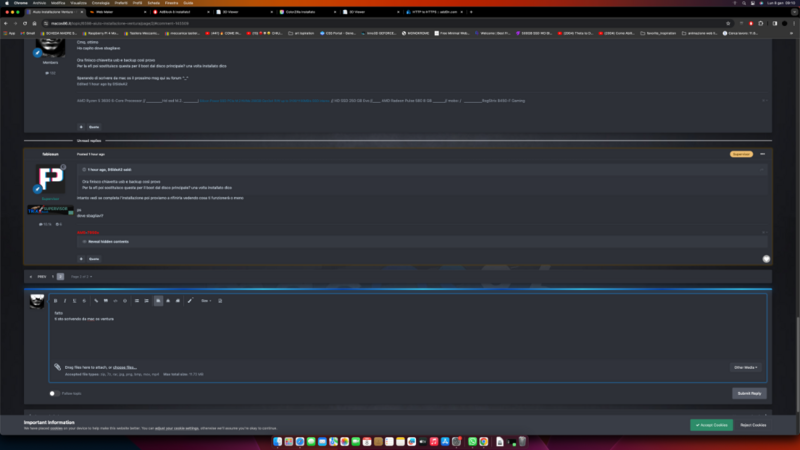Open macOS Spotlight search icon

[x=744, y=3]
